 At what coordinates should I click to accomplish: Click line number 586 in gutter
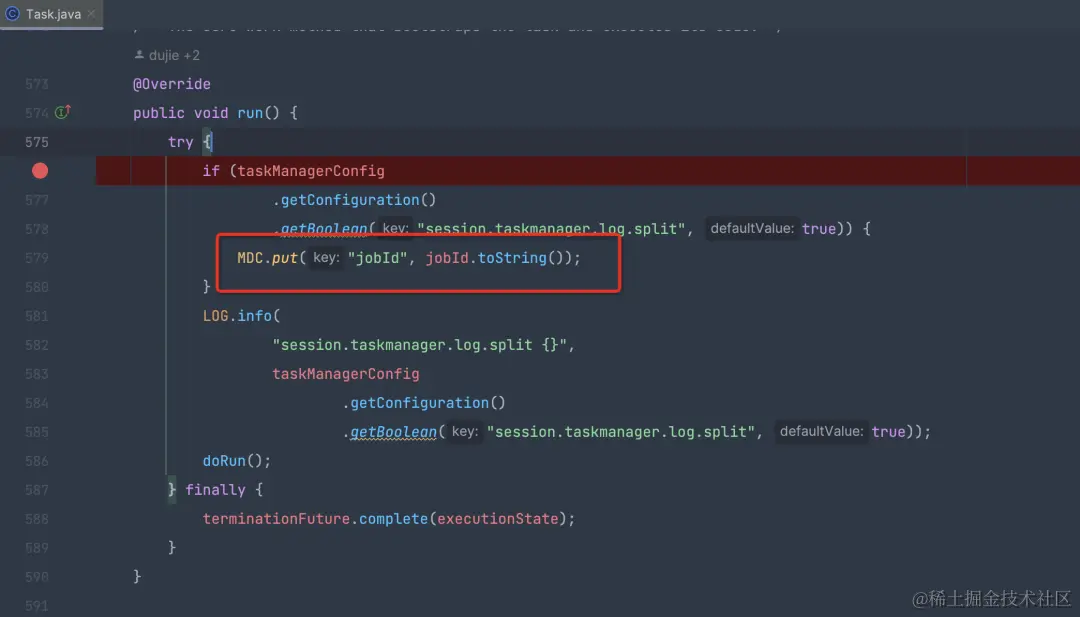tap(37, 461)
